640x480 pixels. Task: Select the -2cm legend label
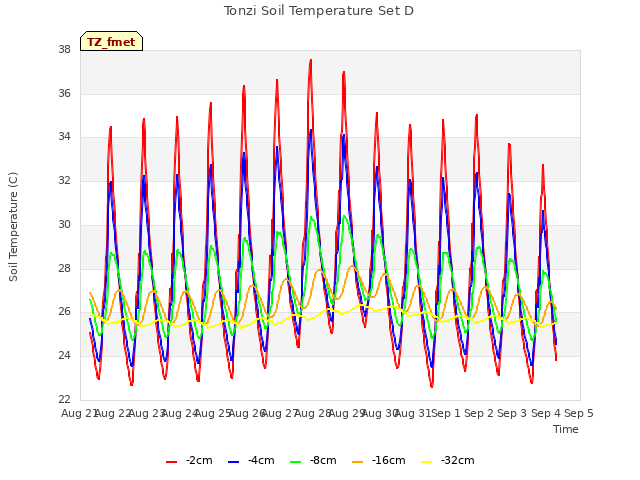pos(199,460)
